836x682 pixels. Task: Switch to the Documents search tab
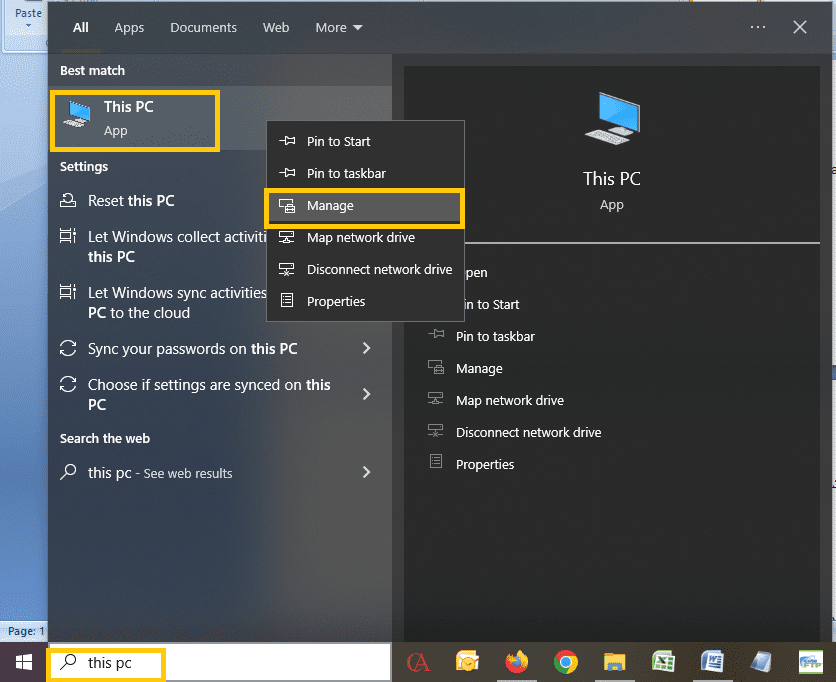[x=203, y=27]
